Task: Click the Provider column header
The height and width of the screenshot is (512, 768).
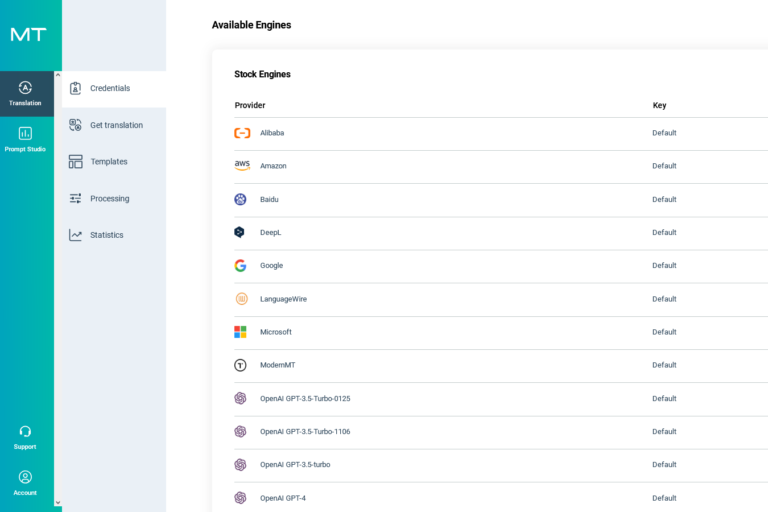Action: coord(250,105)
